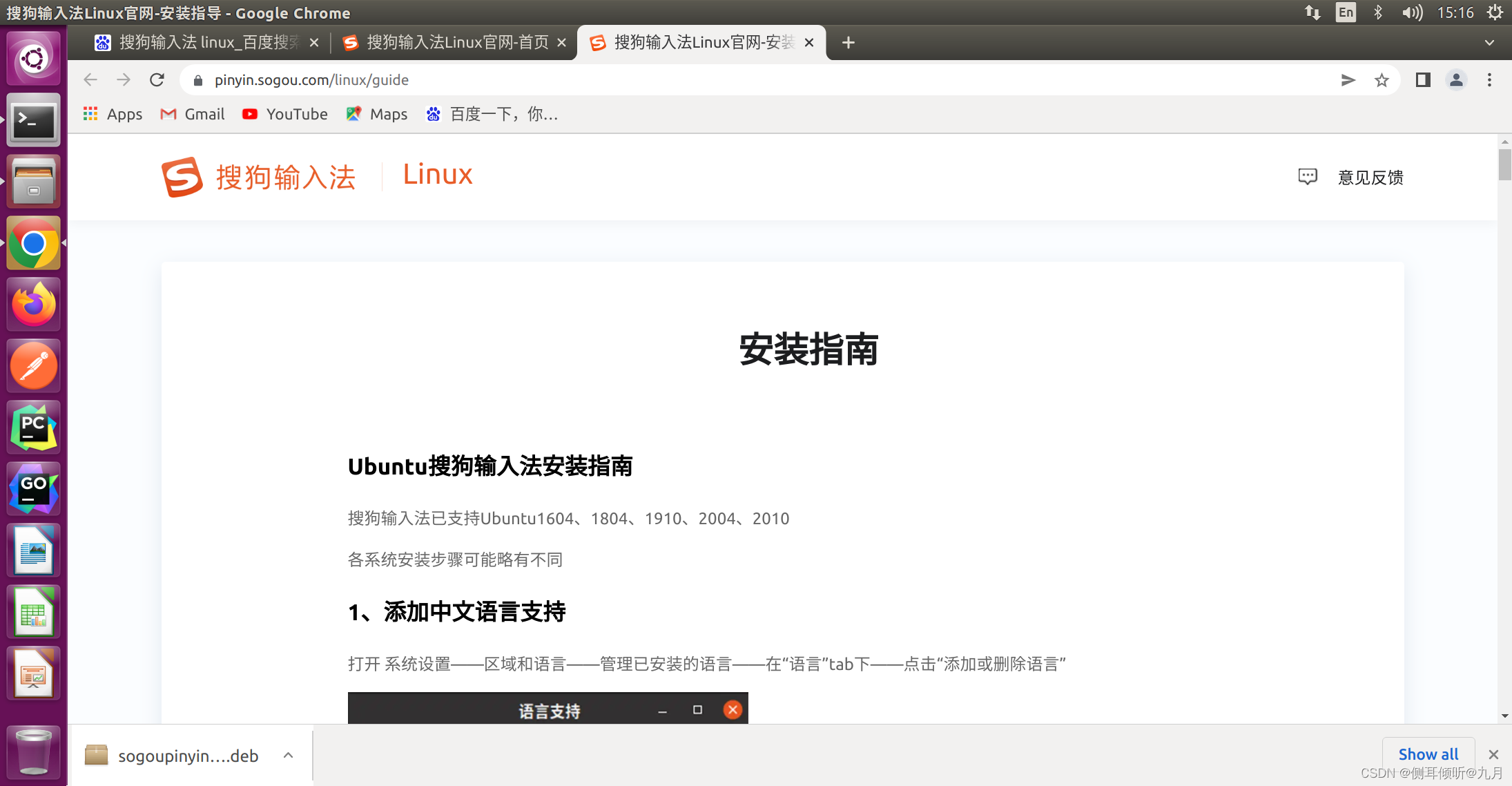Click Ubuntu搜狗输入法安装指南 heading
1512x786 pixels.
pyautogui.click(x=490, y=466)
